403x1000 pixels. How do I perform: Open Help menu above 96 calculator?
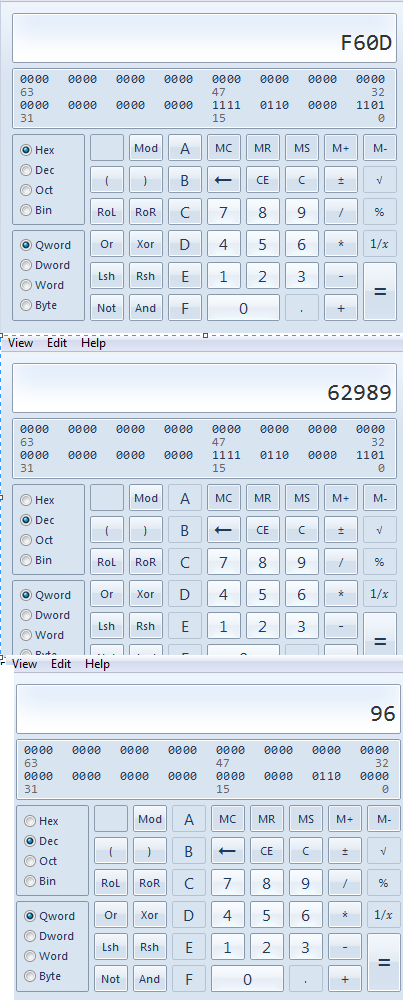[97, 663]
